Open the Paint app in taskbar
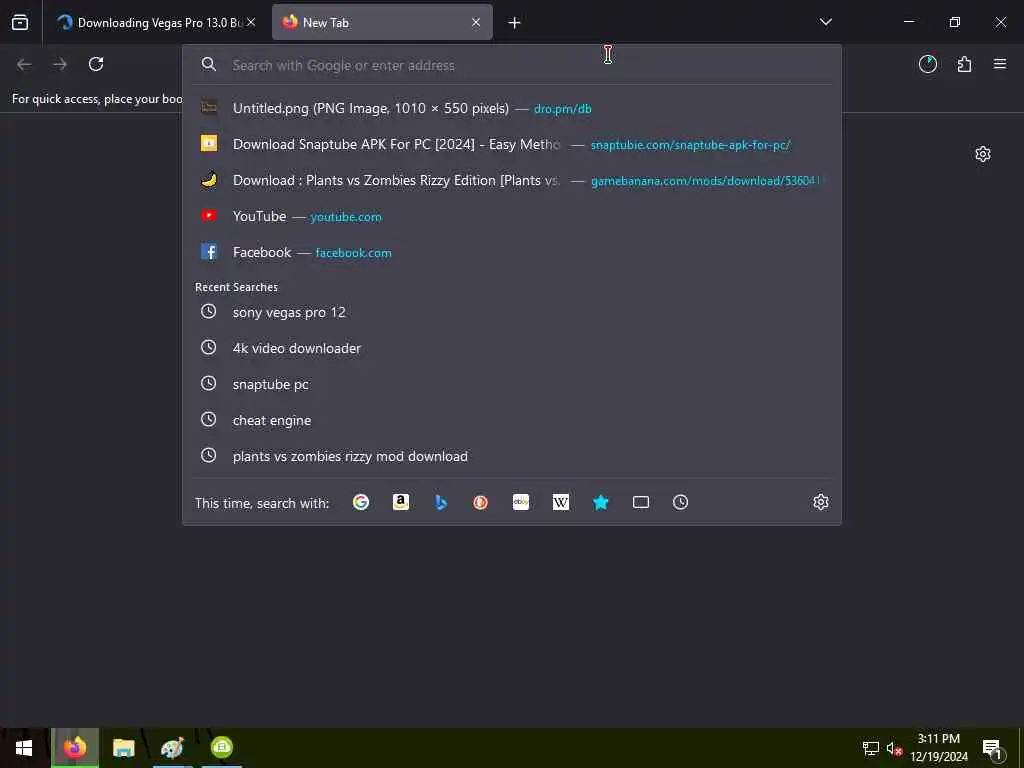 tap(172, 748)
